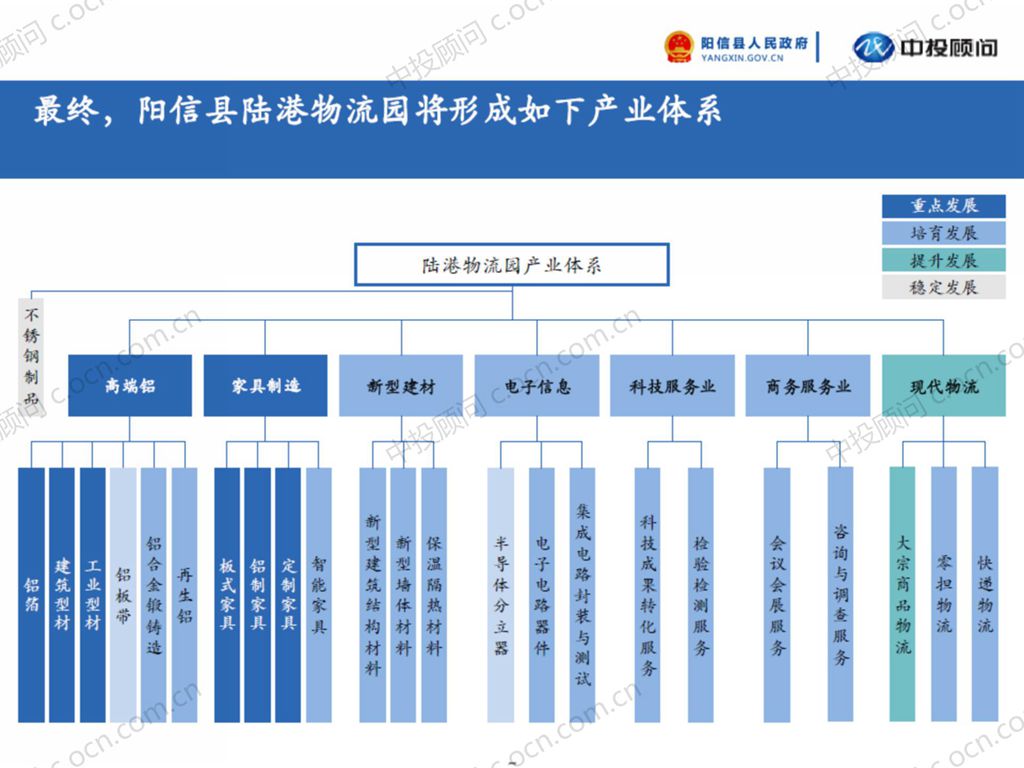
Task: Select the 现代物流 teal category box
Action: coord(943,386)
